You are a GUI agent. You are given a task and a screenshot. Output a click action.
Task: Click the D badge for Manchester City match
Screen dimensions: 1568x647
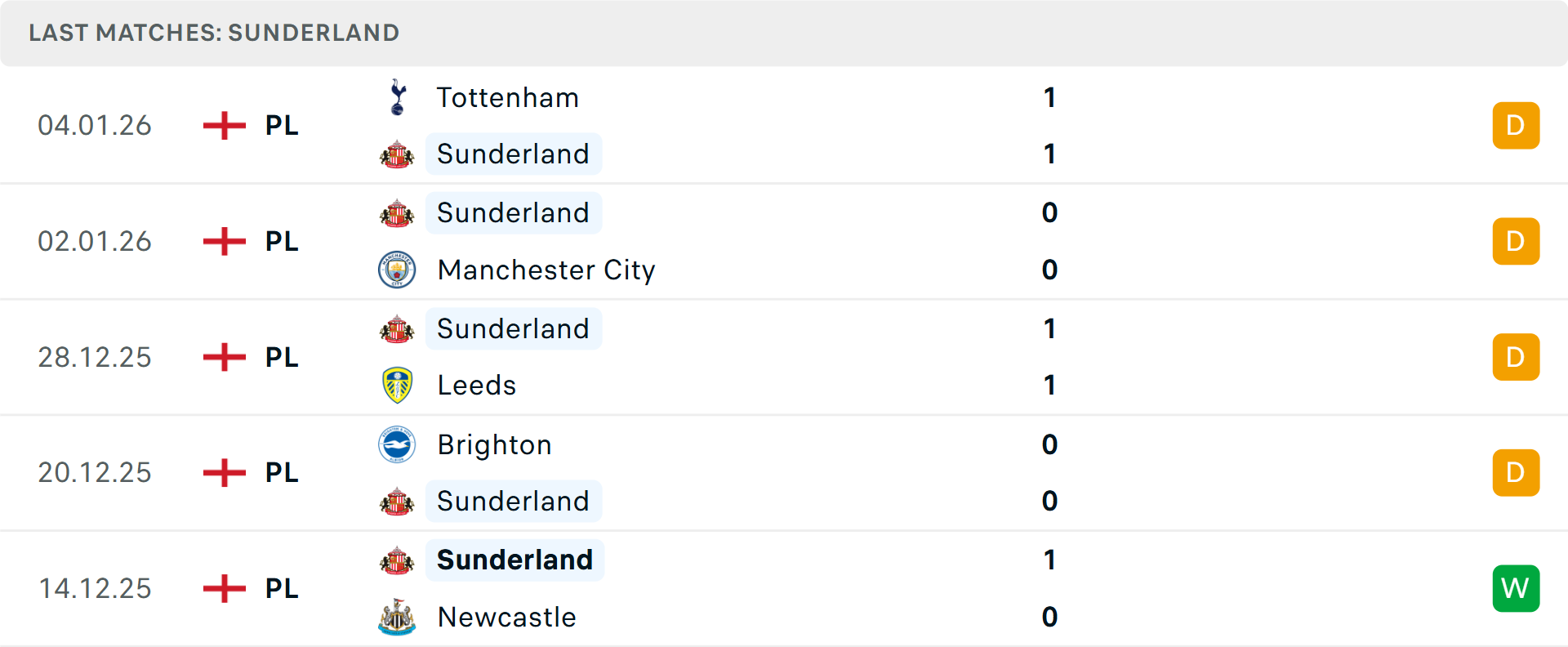pyautogui.click(x=1516, y=242)
